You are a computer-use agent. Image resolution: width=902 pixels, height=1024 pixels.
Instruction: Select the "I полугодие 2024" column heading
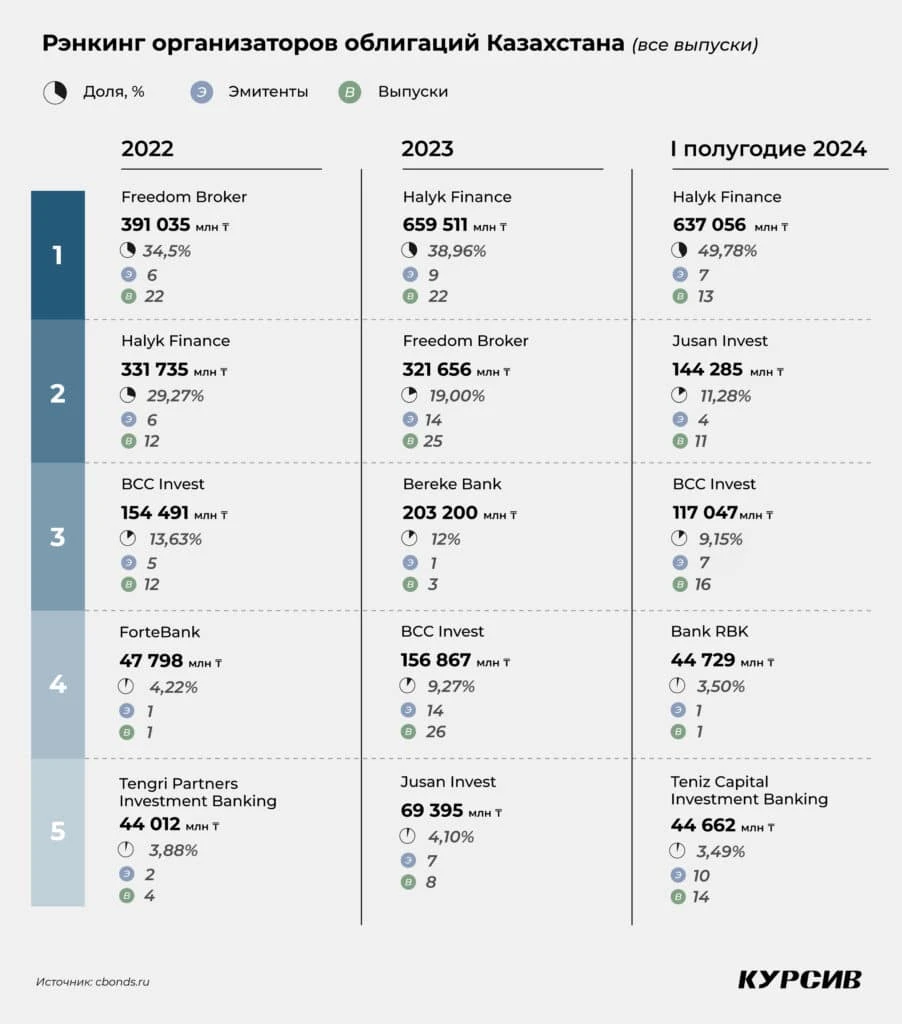click(x=768, y=149)
